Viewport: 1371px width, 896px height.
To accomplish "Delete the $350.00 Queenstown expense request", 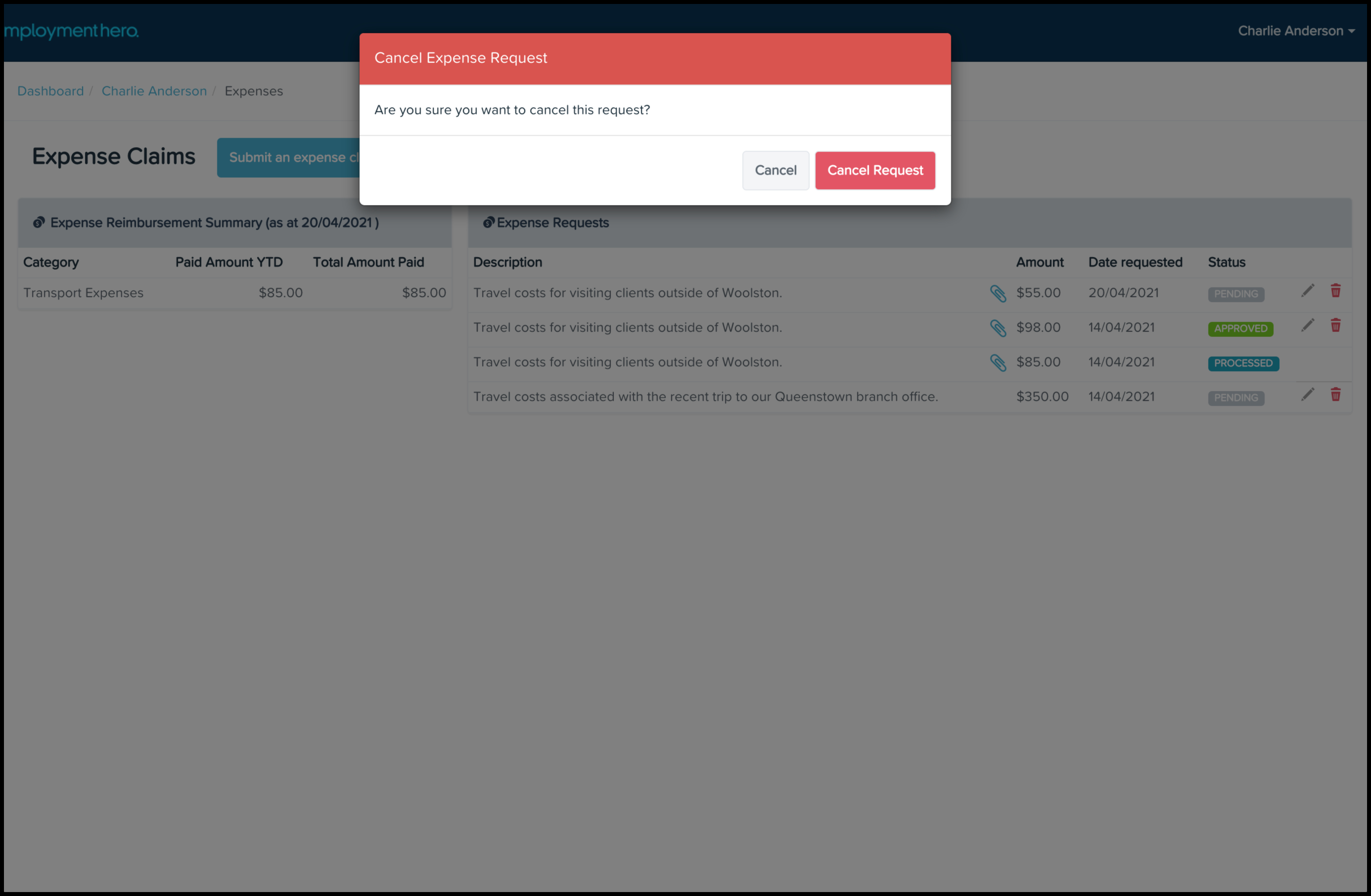I will [x=1335, y=395].
